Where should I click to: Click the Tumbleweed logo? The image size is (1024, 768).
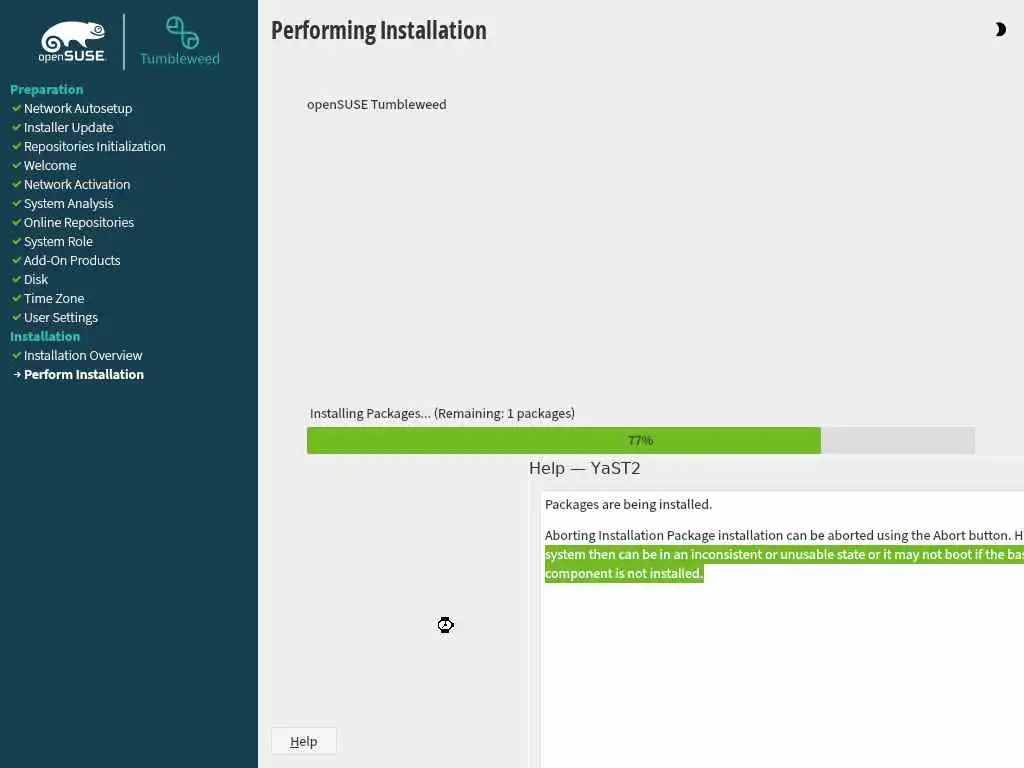click(x=180, y=41)
